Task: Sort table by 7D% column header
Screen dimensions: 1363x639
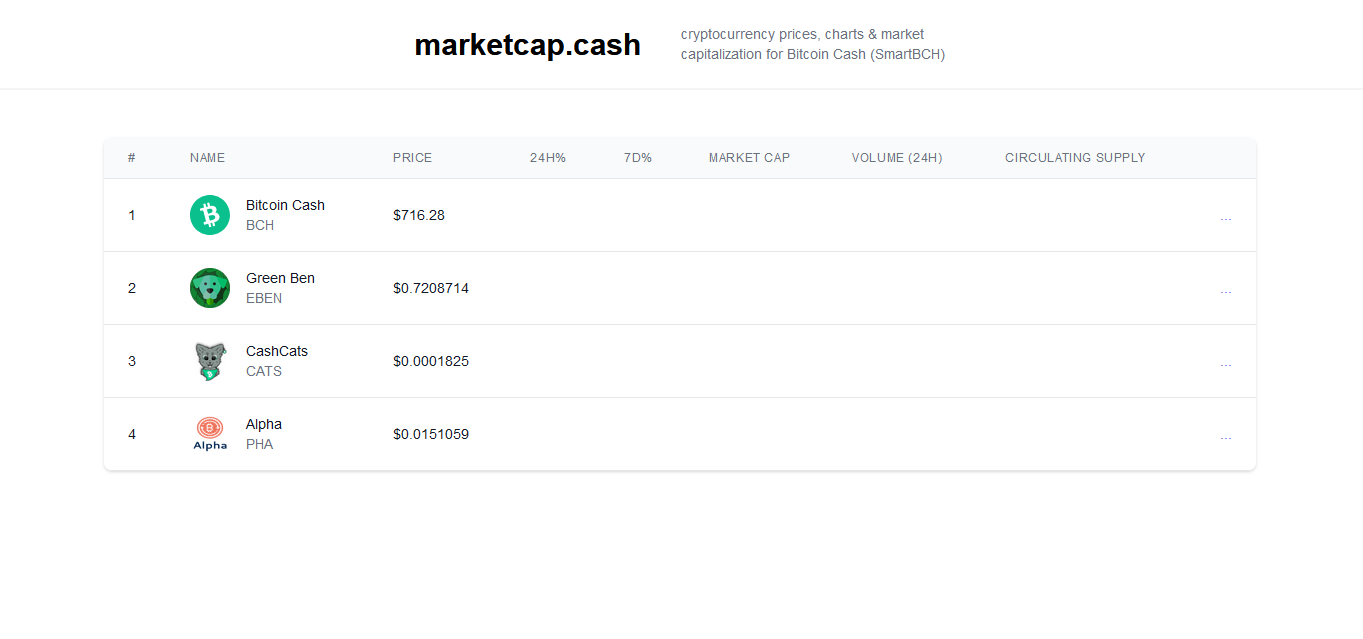Action: click(x=638, y=158)
